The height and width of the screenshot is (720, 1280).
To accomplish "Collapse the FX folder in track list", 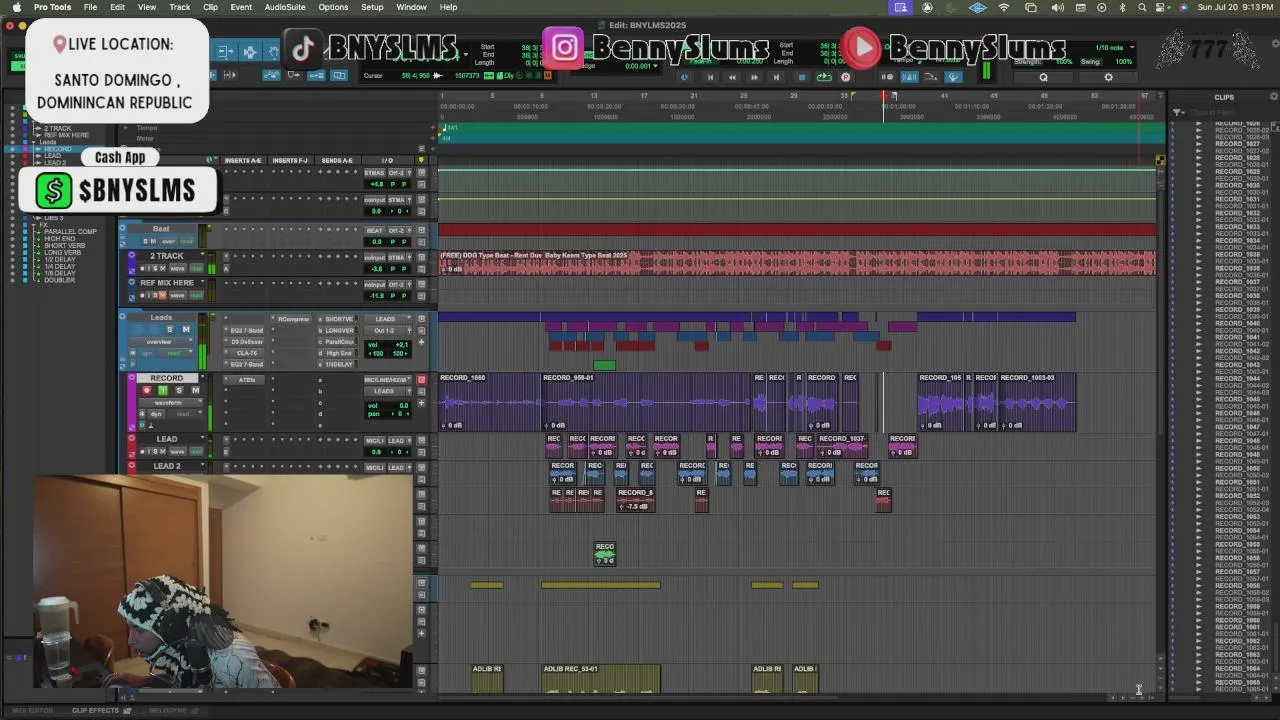I will click(x=33, y=225).
